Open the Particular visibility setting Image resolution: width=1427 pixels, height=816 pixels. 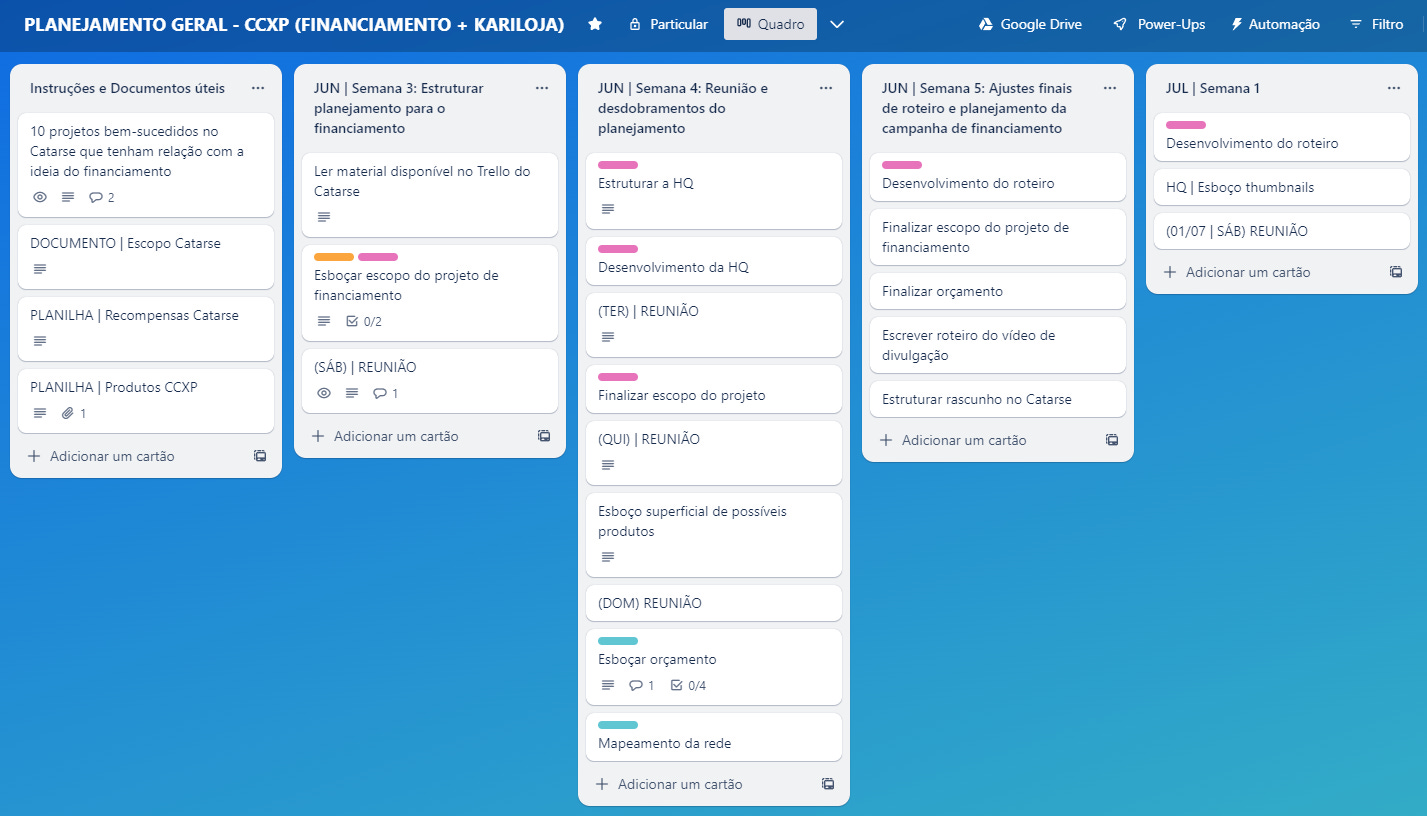[x=668, y=24]
